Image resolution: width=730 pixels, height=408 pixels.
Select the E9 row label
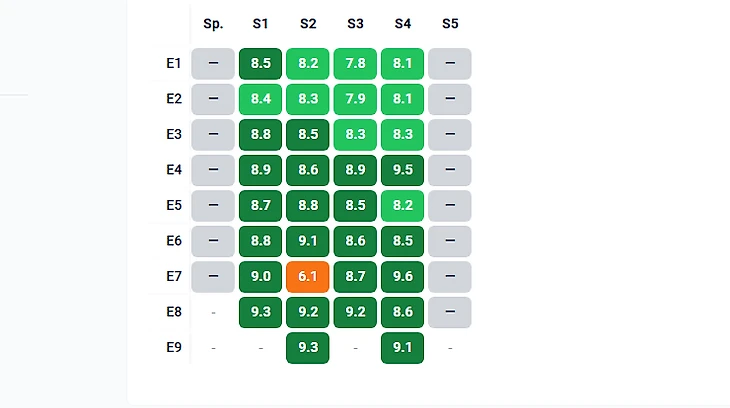[x=174, y=348]
